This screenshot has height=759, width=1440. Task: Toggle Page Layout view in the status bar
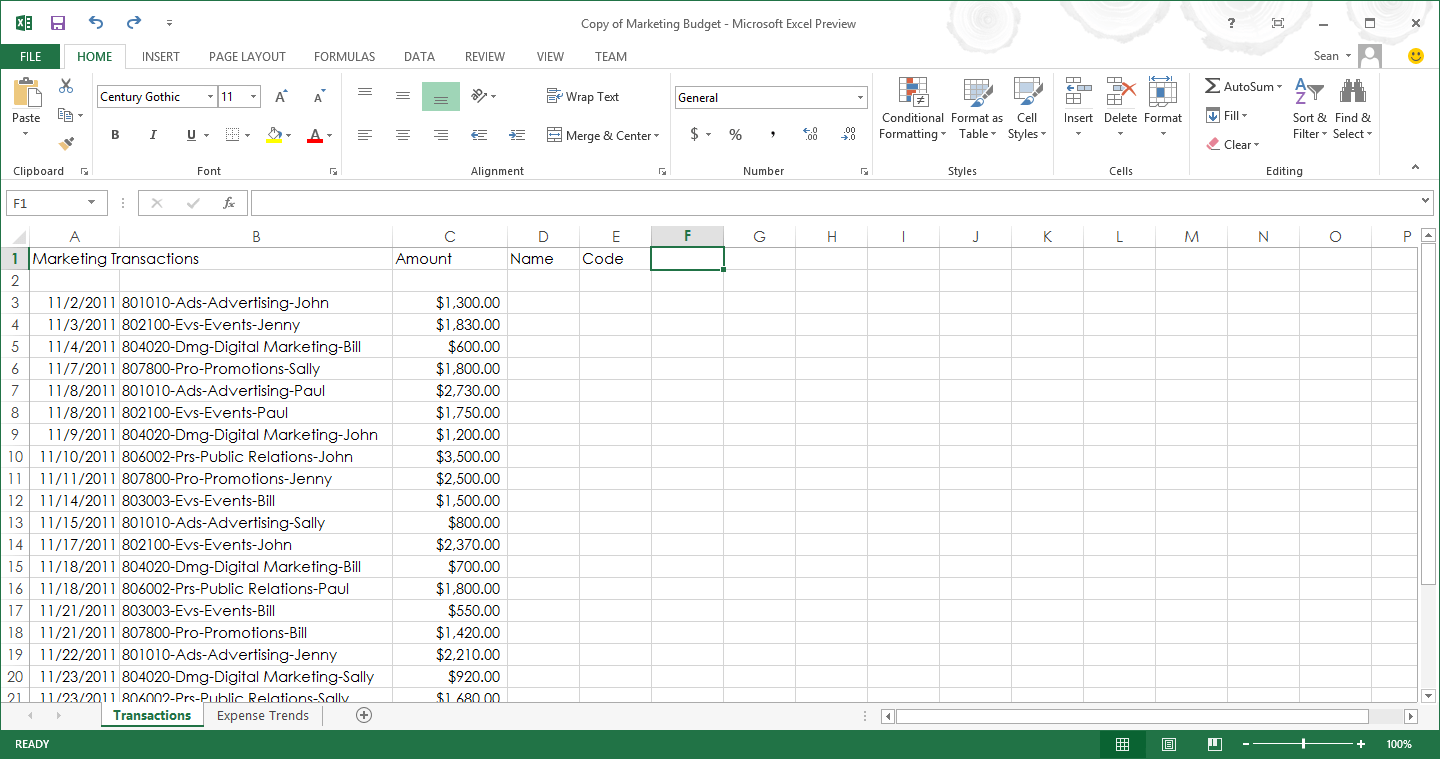click(1167, 744)
